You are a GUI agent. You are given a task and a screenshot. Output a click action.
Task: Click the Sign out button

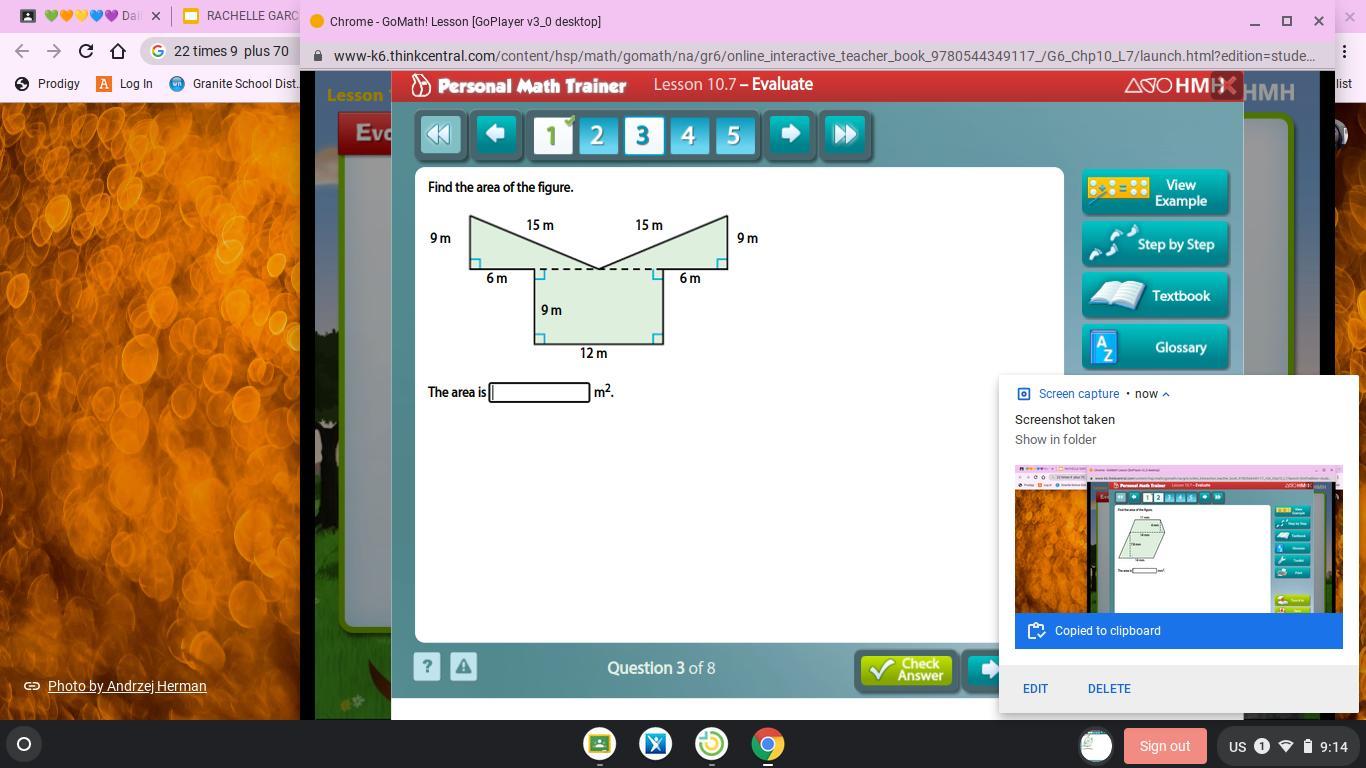point(1164,746)
